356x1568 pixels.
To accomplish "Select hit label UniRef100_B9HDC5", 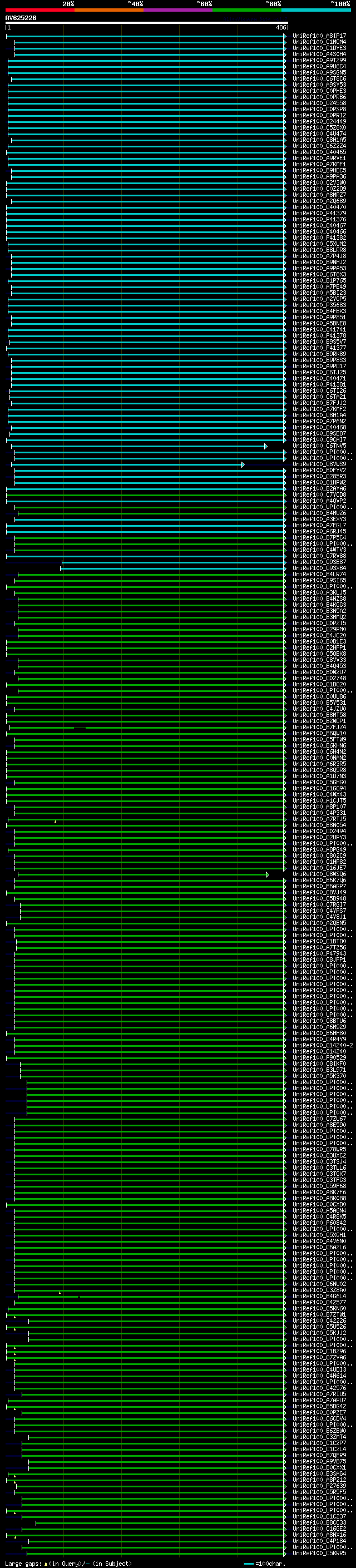I will click(x=319, y=170).
